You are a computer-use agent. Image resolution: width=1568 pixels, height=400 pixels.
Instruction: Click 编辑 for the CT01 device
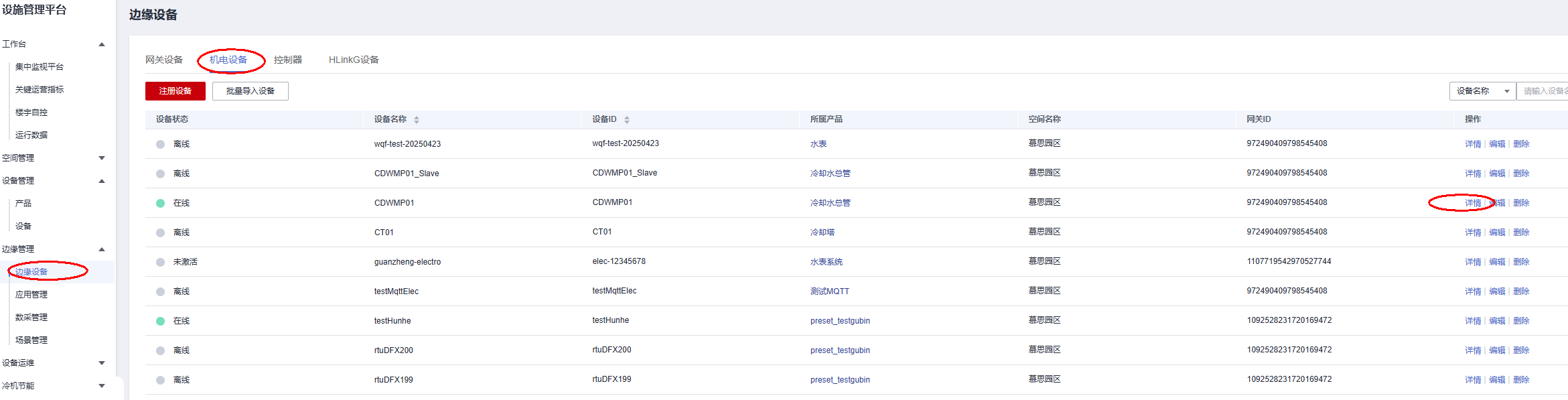coord(1497,232)
